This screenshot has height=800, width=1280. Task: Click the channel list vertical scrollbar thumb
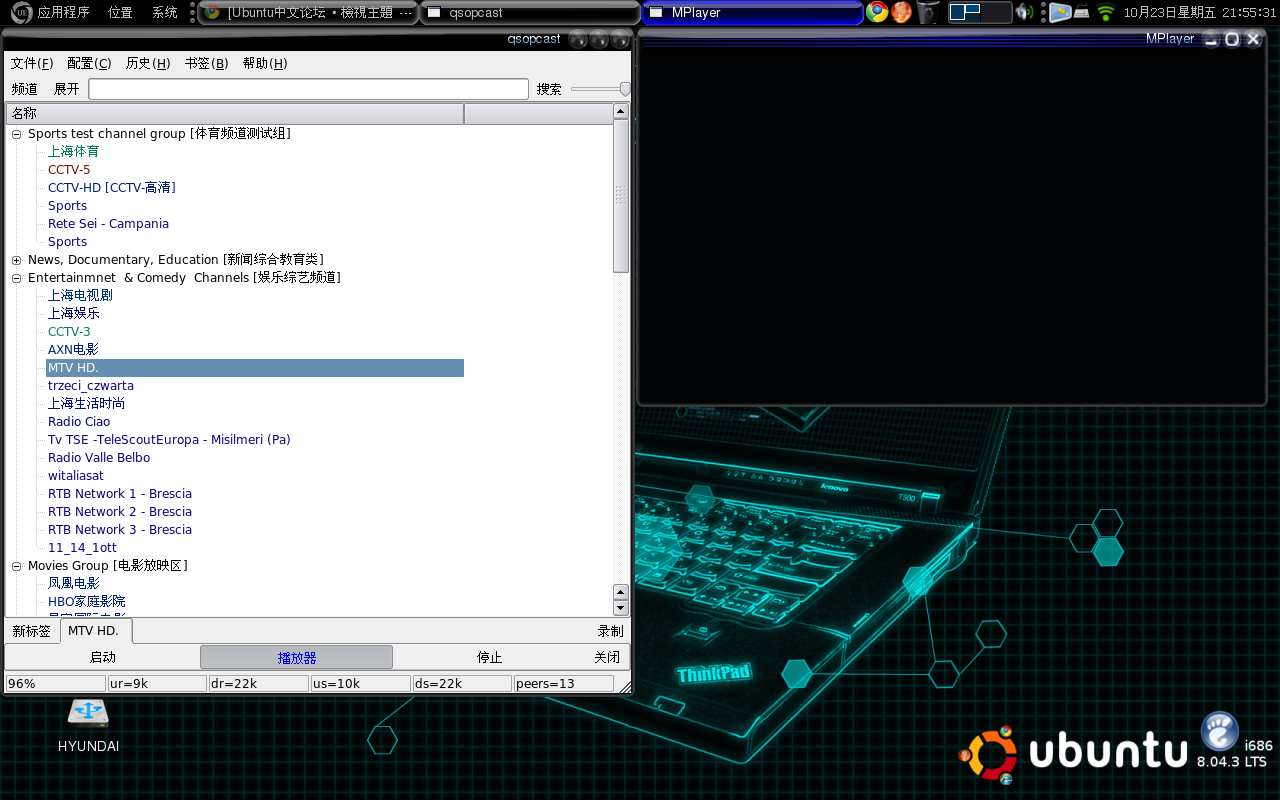tap(621, 196)
